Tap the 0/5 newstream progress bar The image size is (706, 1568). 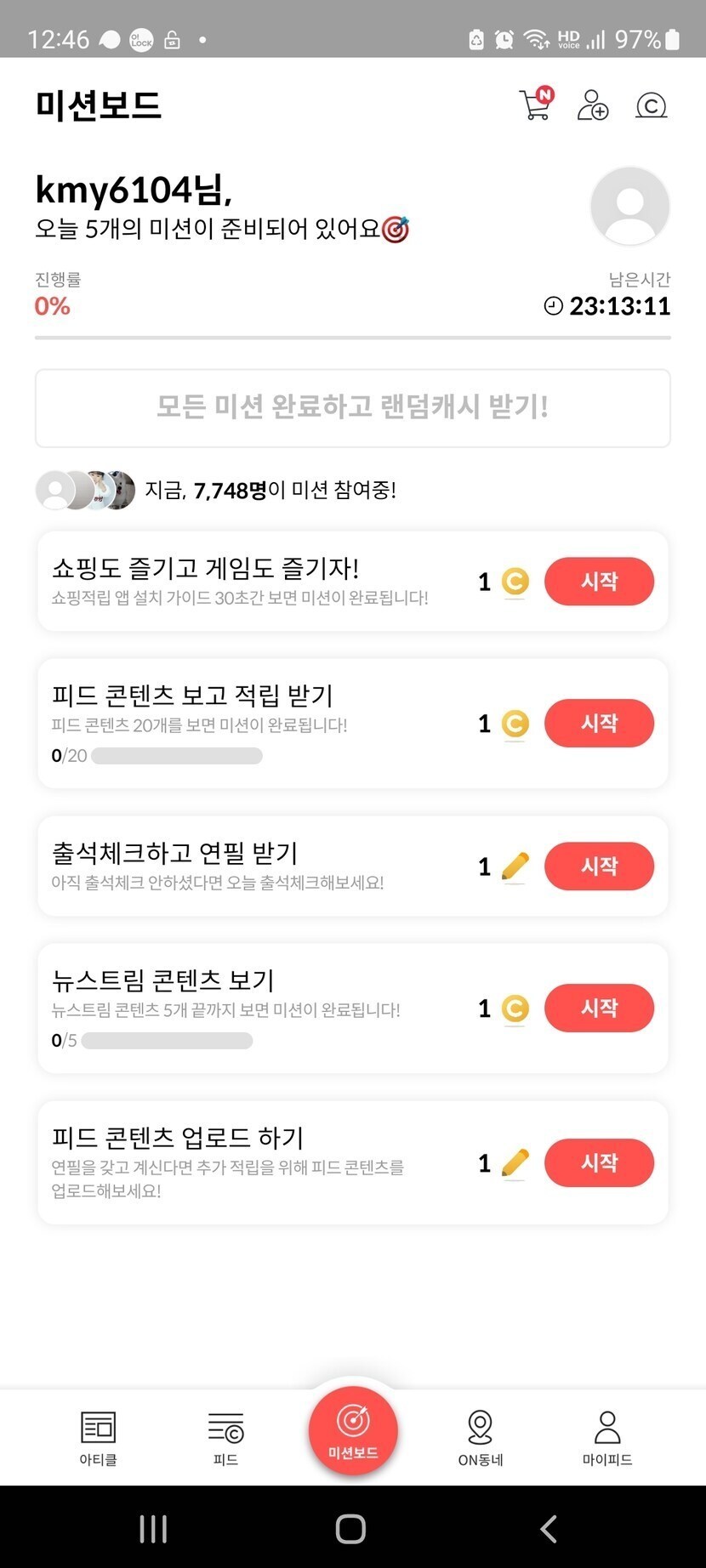coord(167,1041)
